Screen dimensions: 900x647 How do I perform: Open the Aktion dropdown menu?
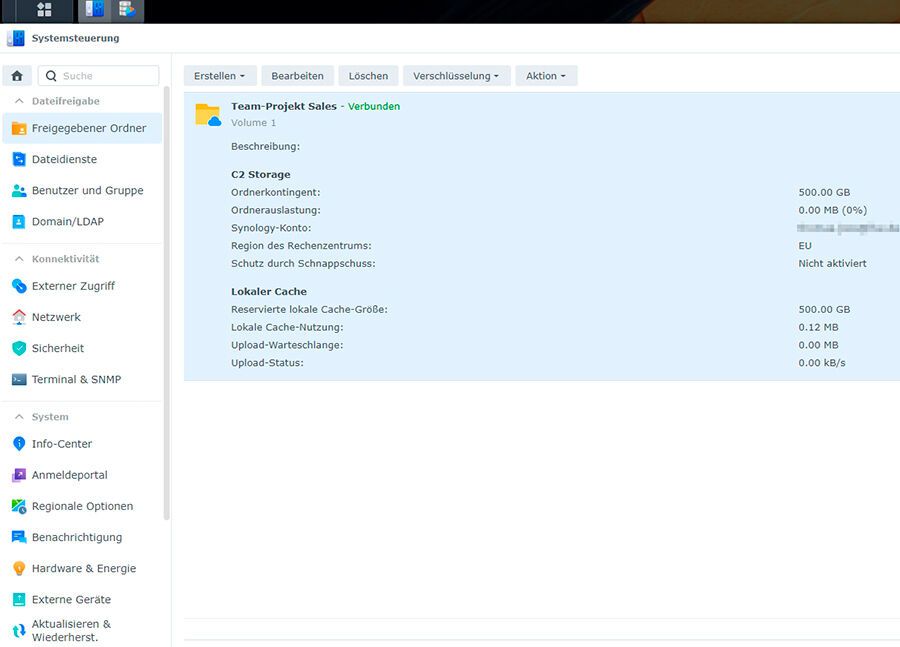(x=546, y=76)
